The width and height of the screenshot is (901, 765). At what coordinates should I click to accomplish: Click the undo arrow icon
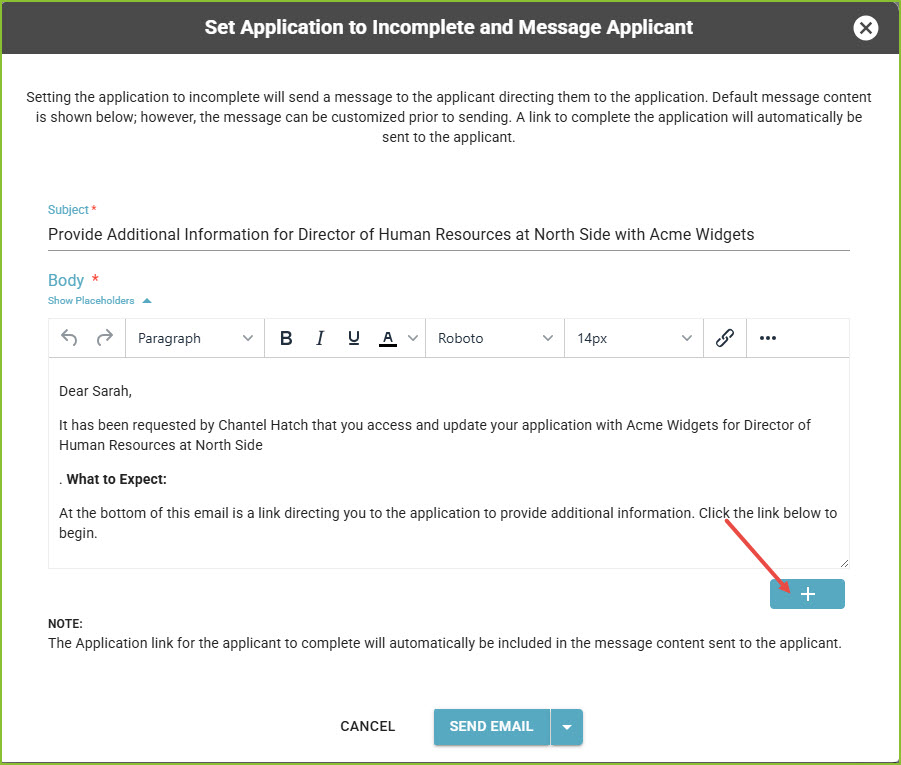pos(69,338)
